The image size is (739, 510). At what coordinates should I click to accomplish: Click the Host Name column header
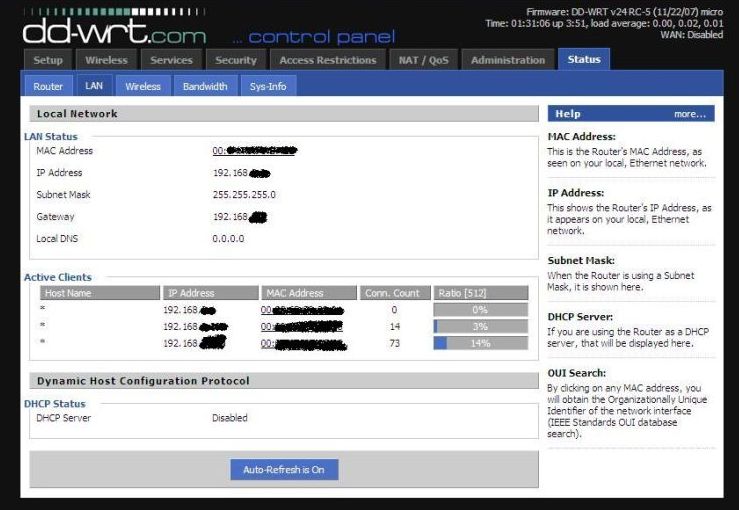100,293
